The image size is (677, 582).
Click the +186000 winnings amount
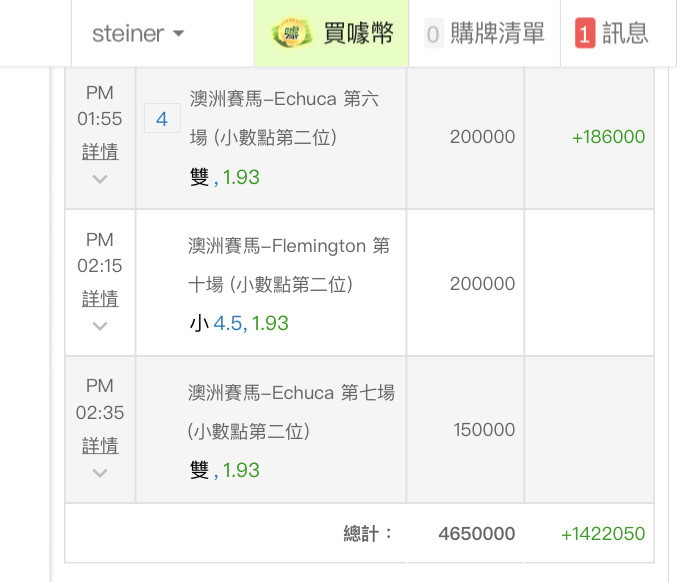(608, 137)
